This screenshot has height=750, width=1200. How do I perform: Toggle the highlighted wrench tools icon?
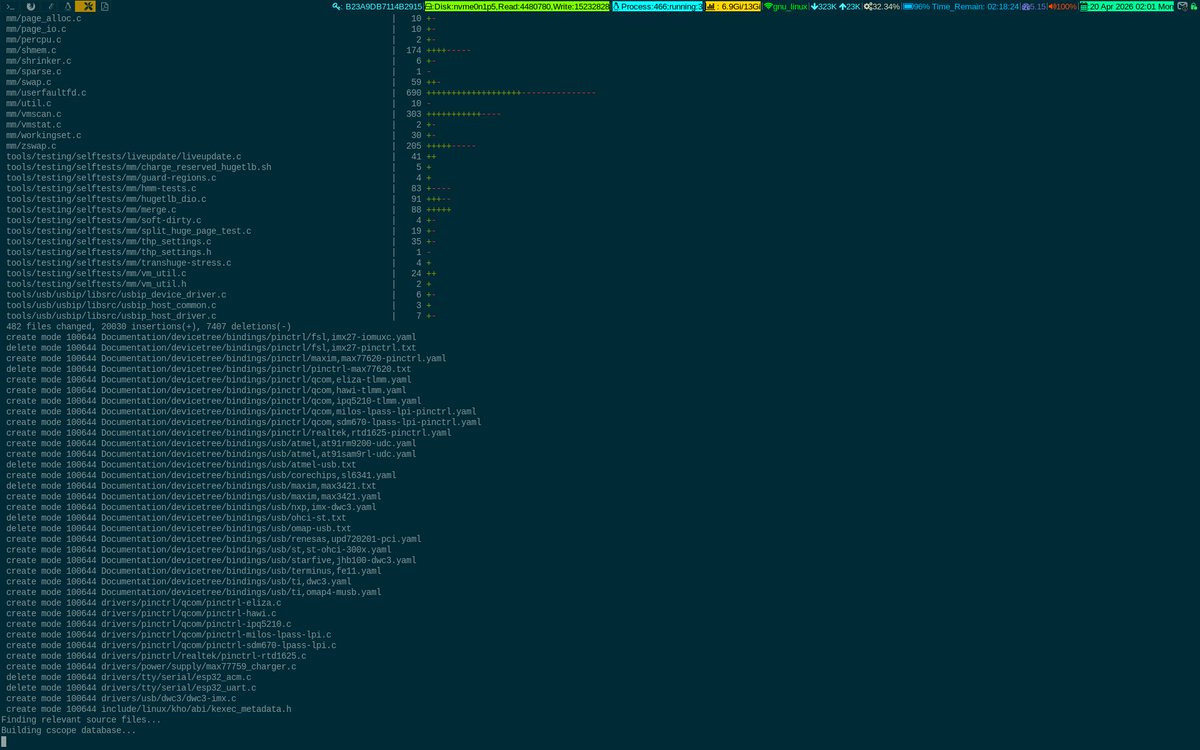pyautogui.click(x=88, y=6)
